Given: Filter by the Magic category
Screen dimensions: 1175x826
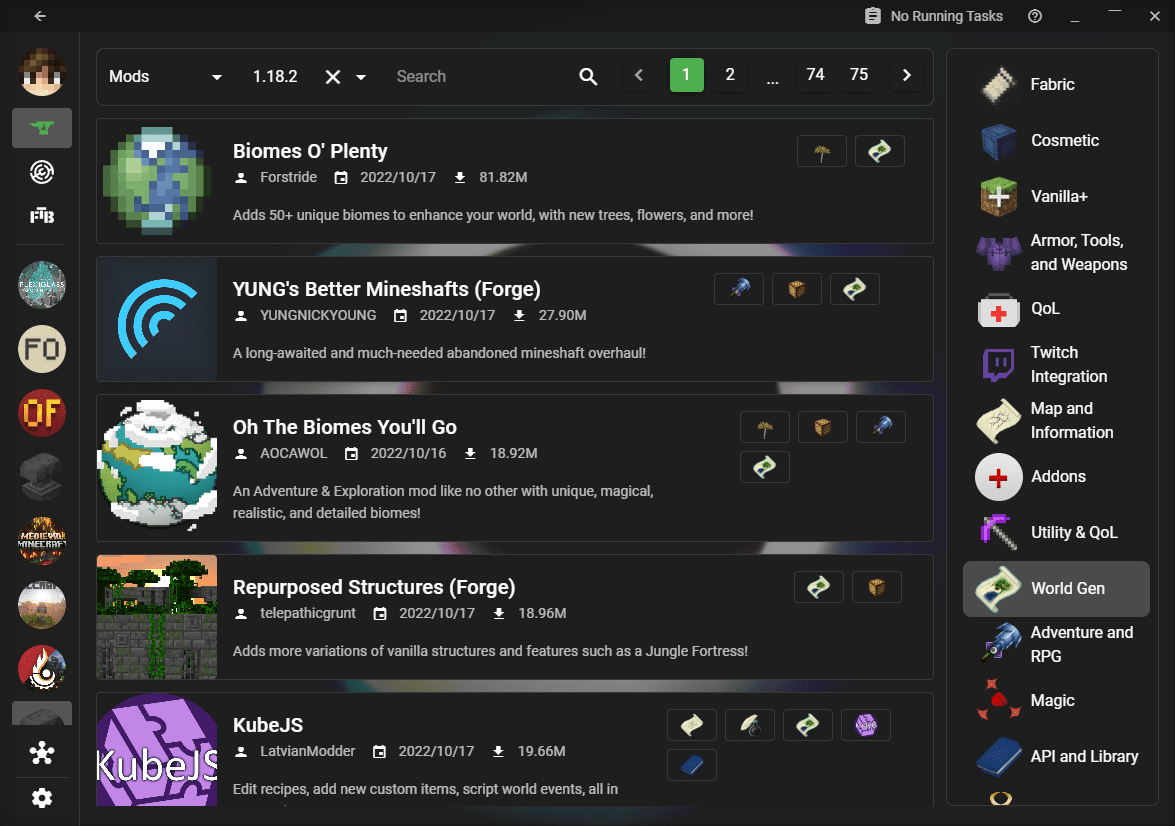Looking at the screenshot, I should 1056,701.
